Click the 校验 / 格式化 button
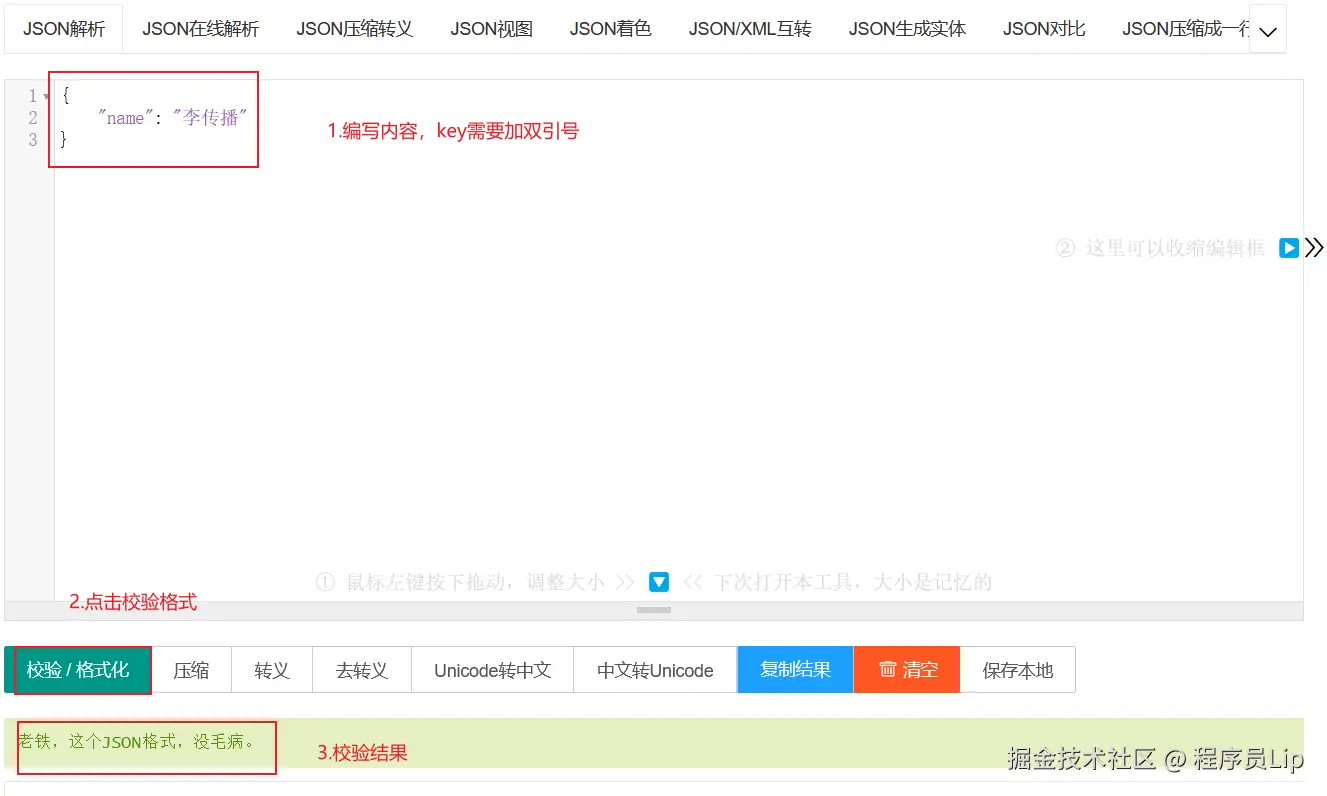 [78, 670]
